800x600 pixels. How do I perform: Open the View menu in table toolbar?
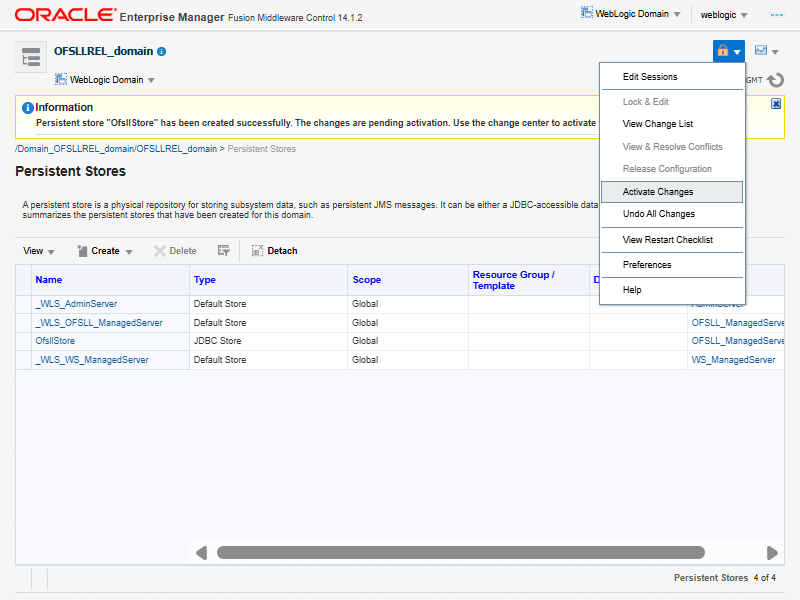click(x=39, y=251)
